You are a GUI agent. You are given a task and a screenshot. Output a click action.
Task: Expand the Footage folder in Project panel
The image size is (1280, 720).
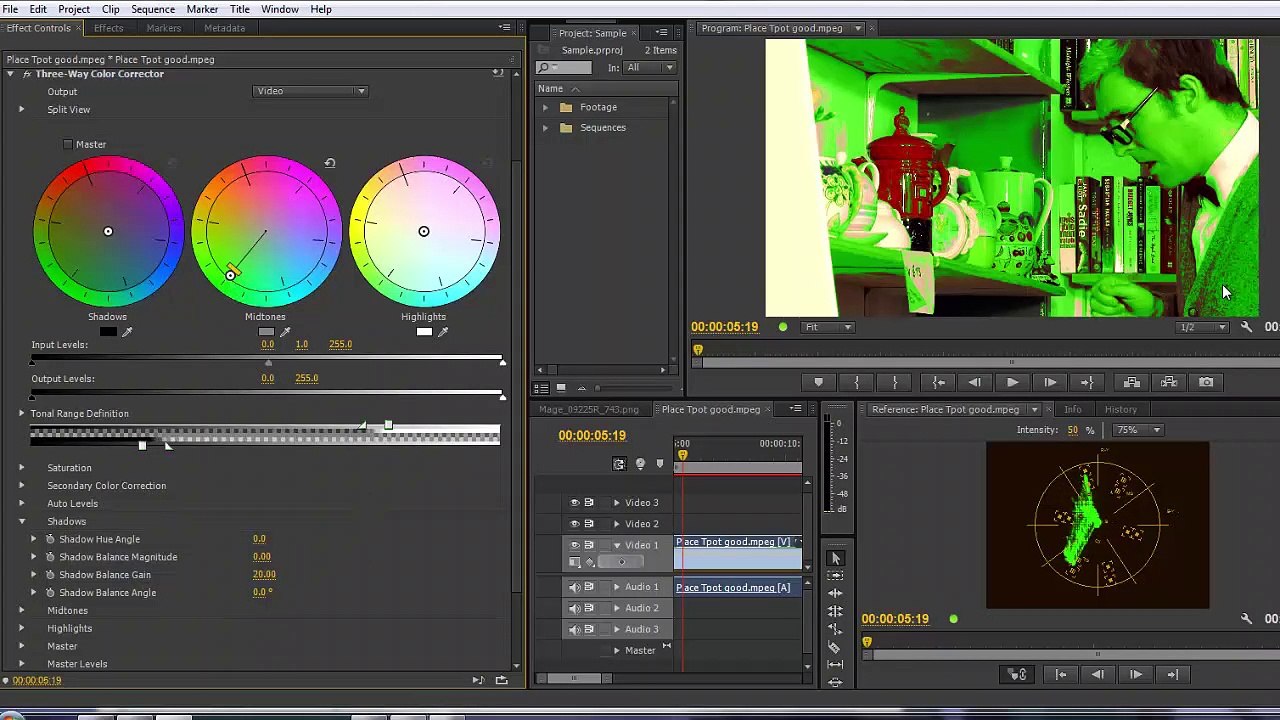545,107
